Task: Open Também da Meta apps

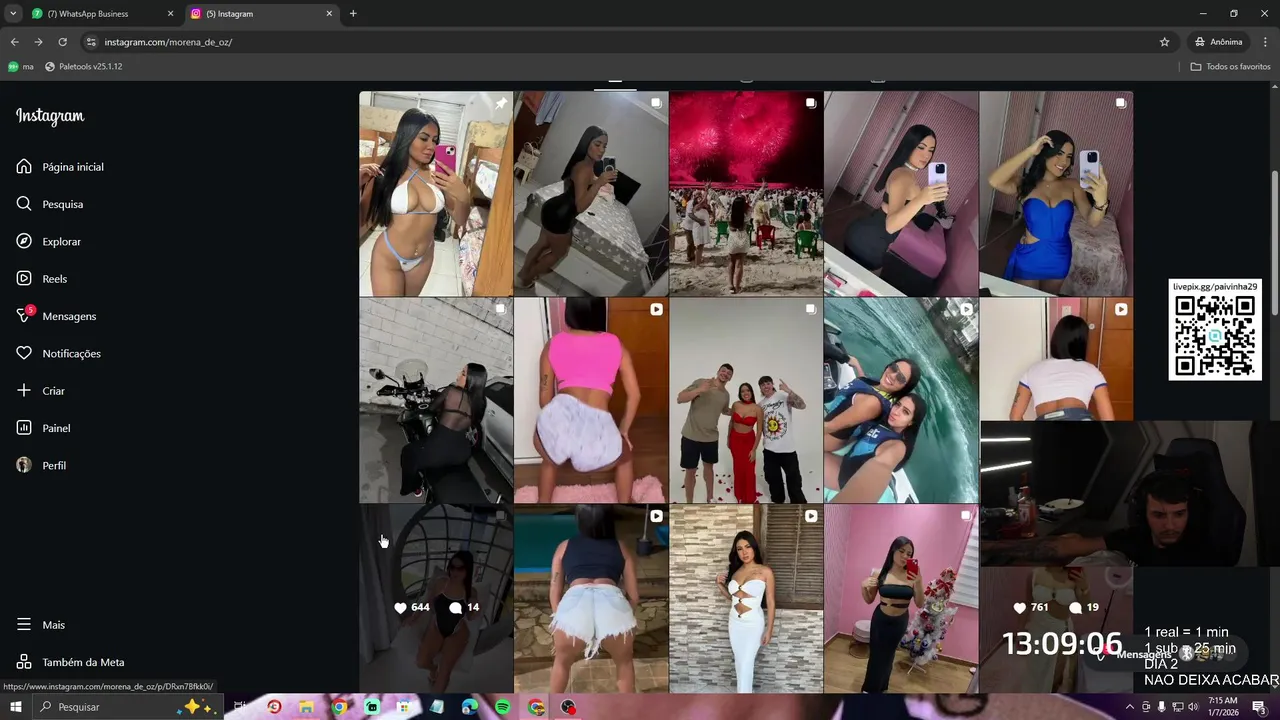Action: 70,662
